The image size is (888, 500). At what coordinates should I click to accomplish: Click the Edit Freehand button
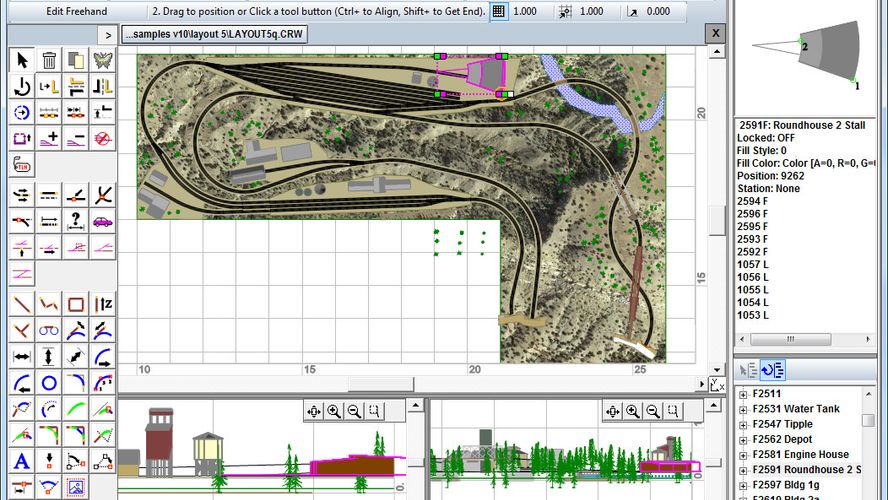coord(77,11)
